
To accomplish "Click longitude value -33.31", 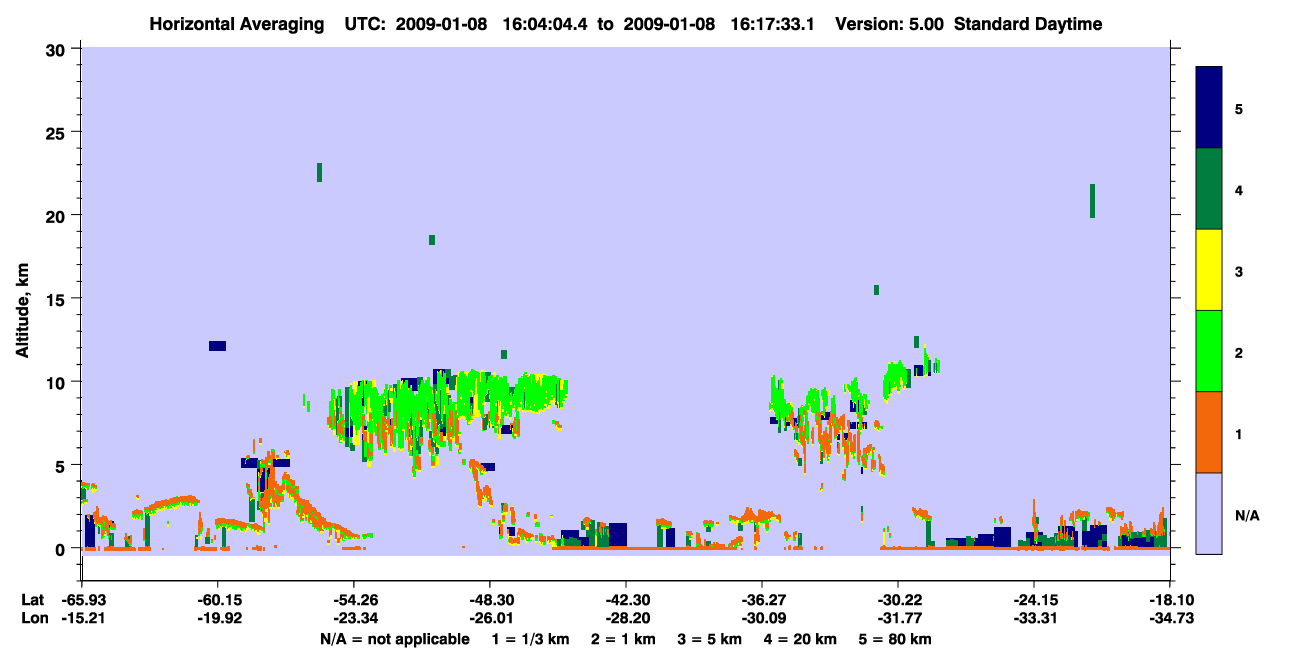I will [x=1033, y=618].
